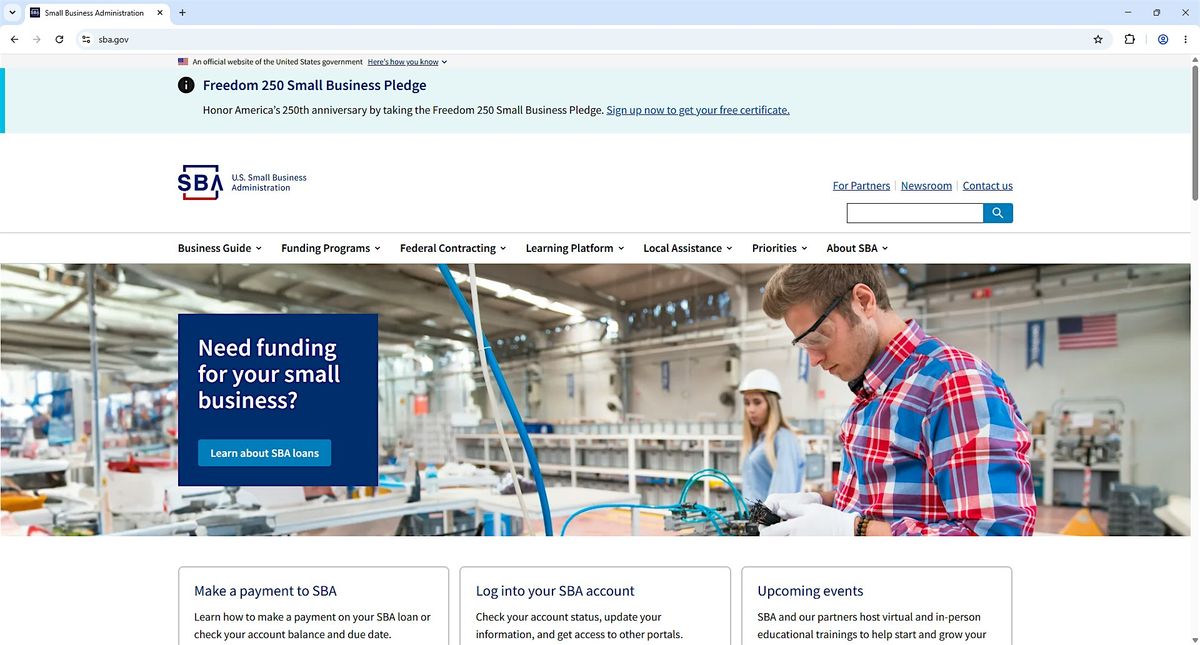
Task: Click the Make a payment to SBA card
Action: [x=313, y=606]
